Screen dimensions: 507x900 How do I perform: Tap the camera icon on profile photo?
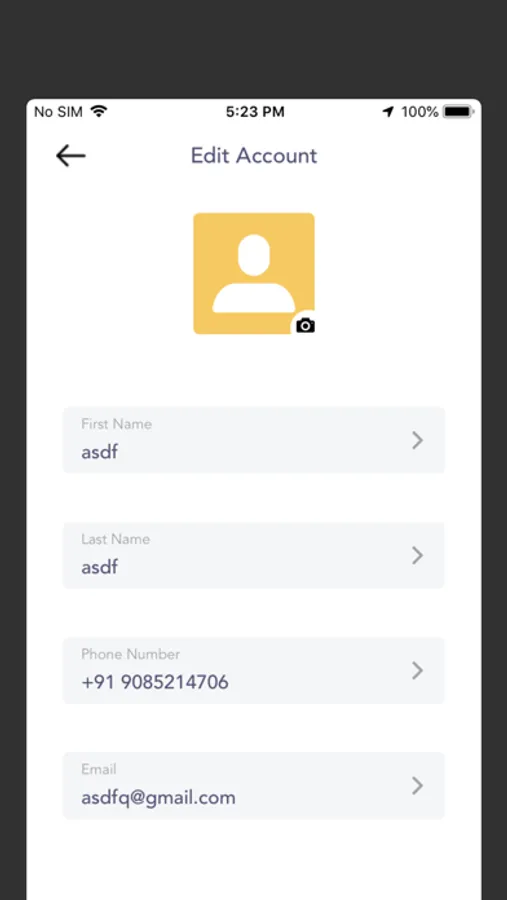305,325
